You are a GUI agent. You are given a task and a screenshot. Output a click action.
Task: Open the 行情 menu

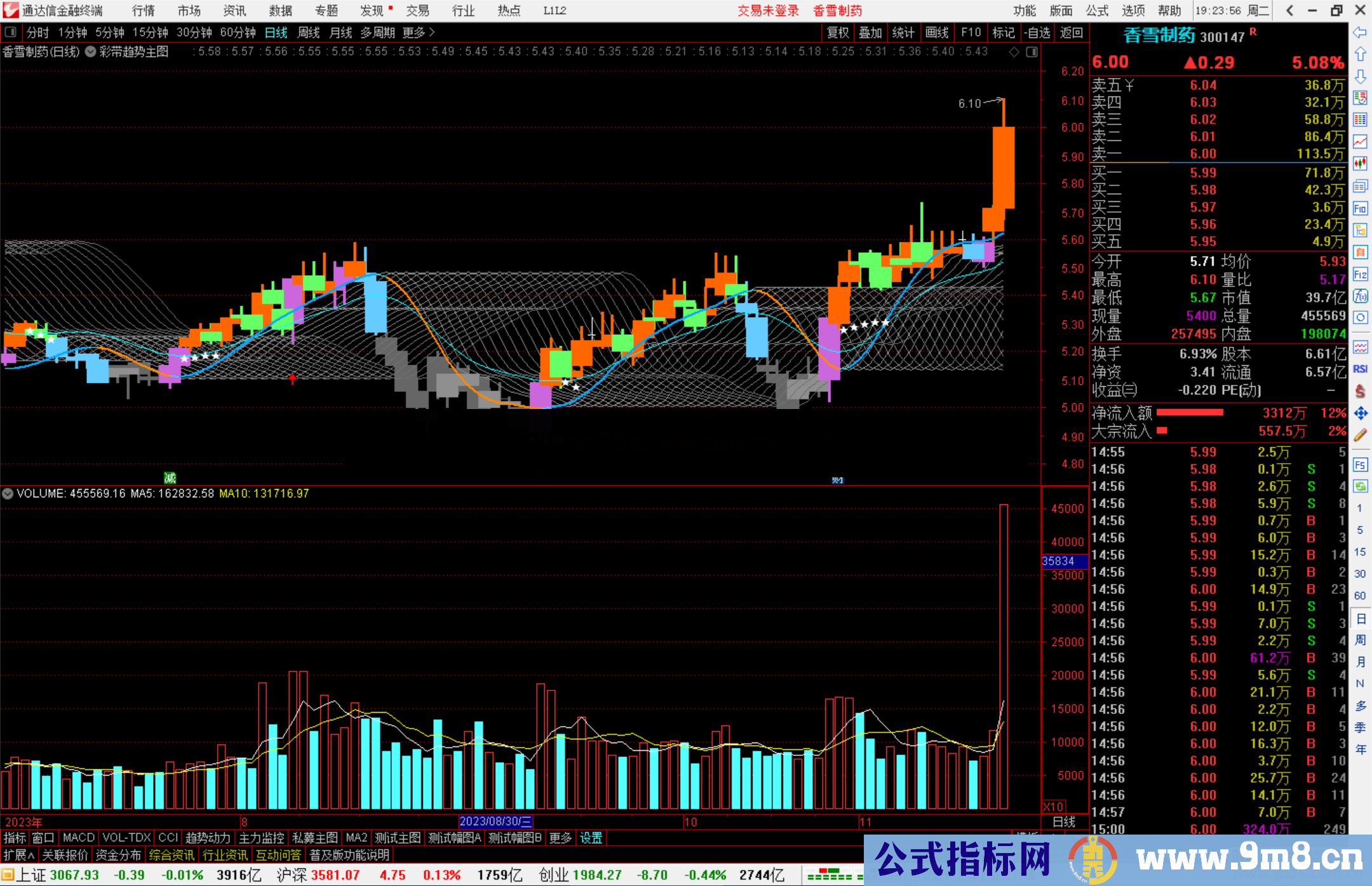click(143, 10)
